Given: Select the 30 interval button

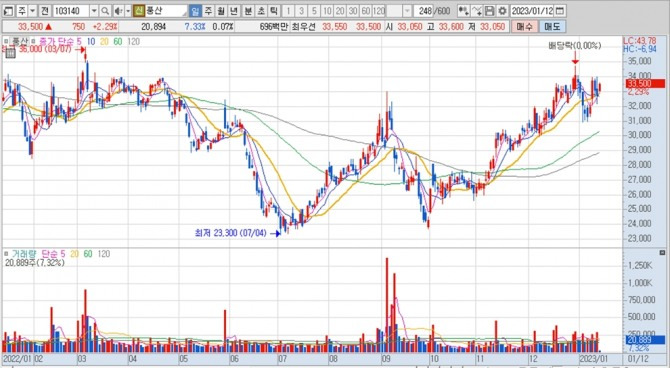Looking at the screenshot, I should (353, 11).
